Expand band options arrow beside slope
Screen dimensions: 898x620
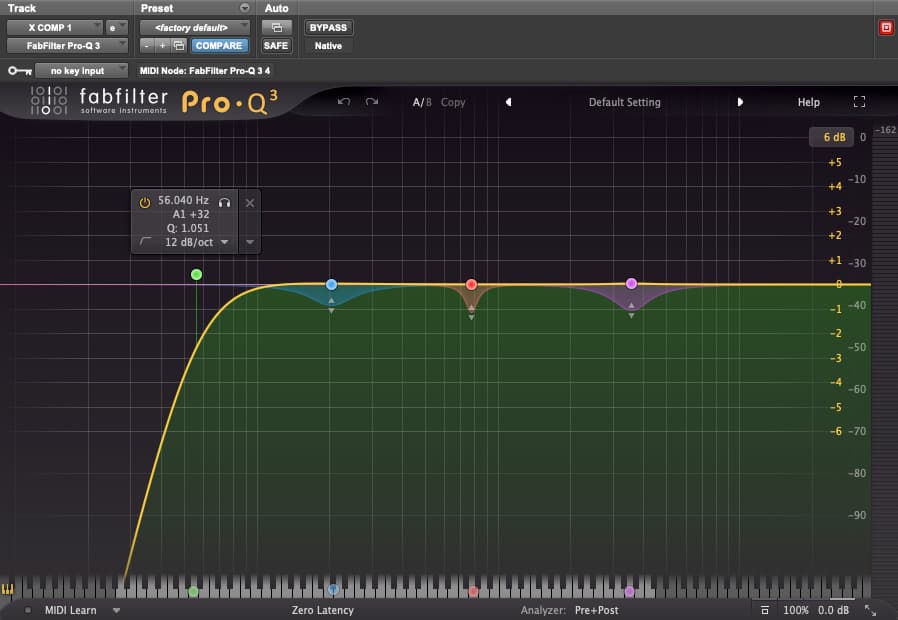(250, 242)
